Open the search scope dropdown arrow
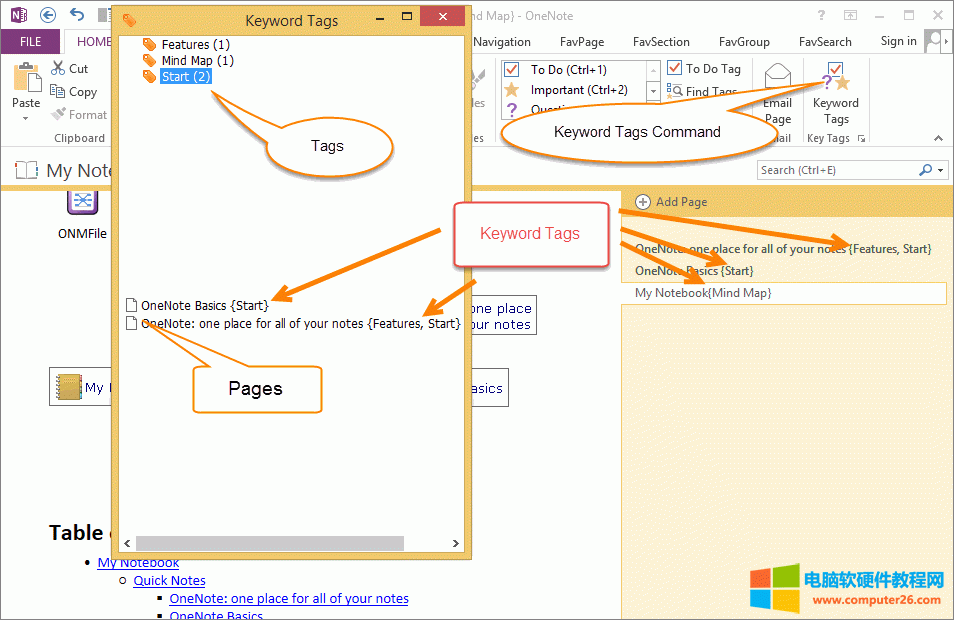 point(941,170)
